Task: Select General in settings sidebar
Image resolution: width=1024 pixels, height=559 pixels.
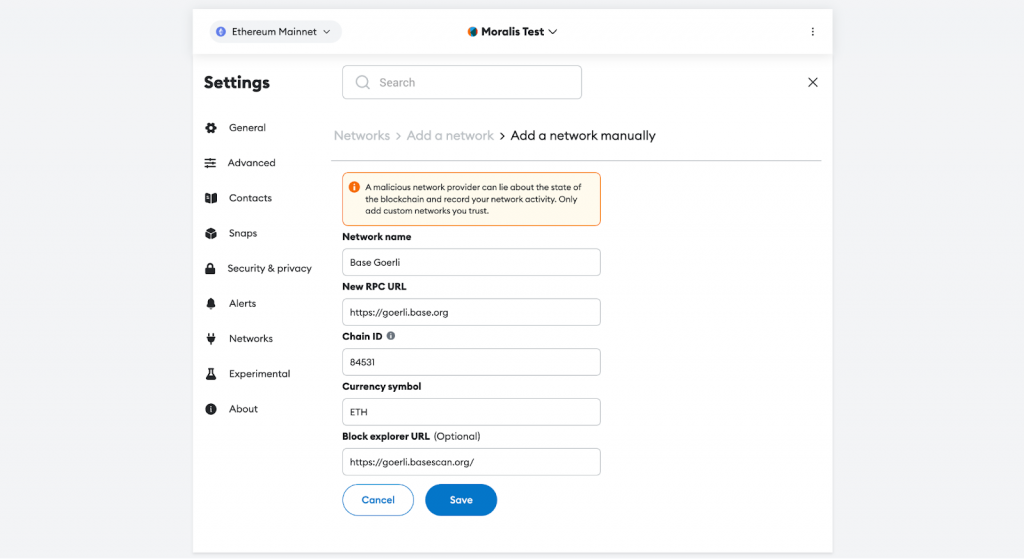Action: (x=247, y=128)
